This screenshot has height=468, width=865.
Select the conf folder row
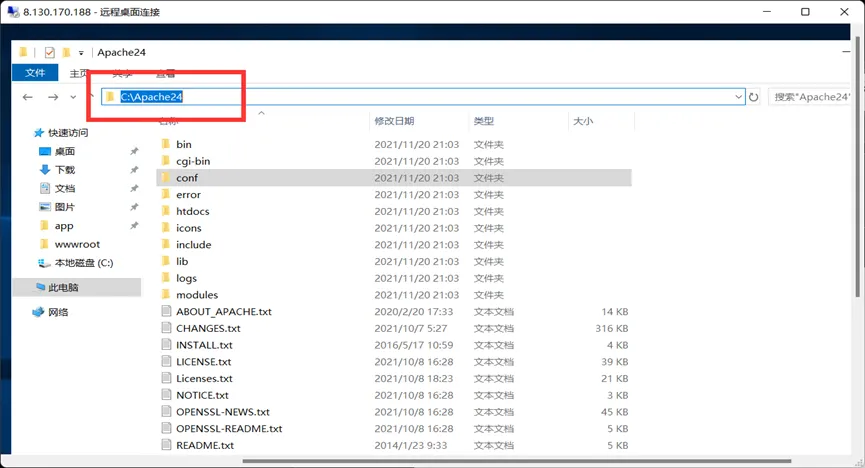click(x=394, y=178)
